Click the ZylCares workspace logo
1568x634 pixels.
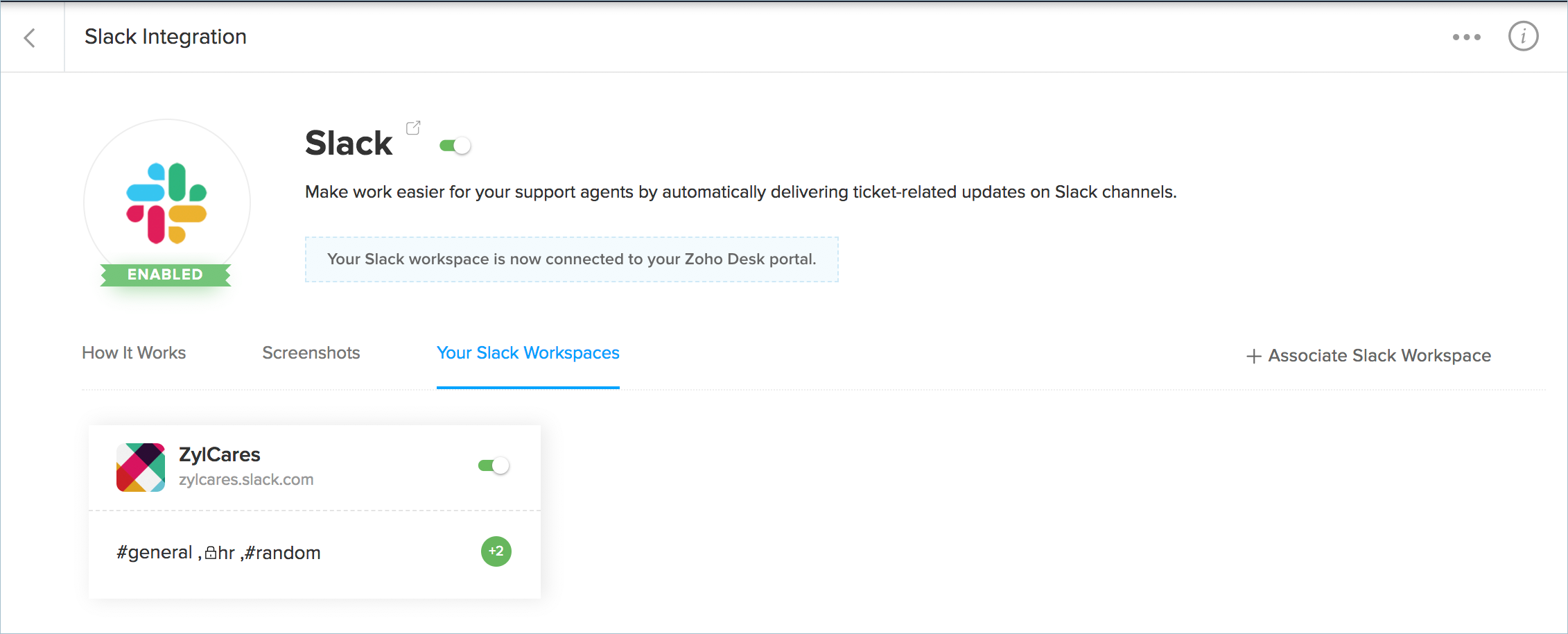click(x=141, y=468)
